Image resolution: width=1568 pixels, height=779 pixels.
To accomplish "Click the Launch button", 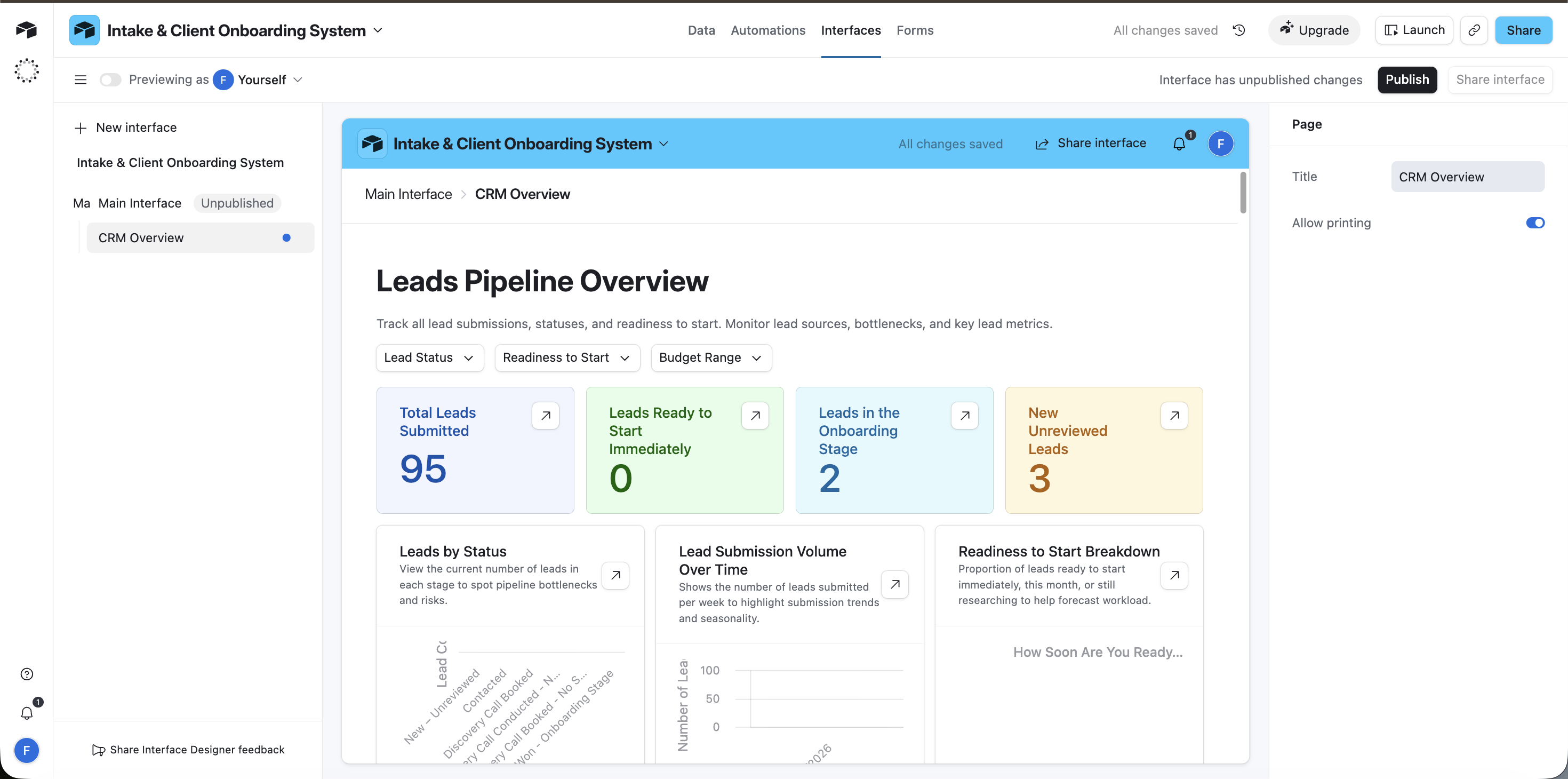I will (x=1413, y=30).
